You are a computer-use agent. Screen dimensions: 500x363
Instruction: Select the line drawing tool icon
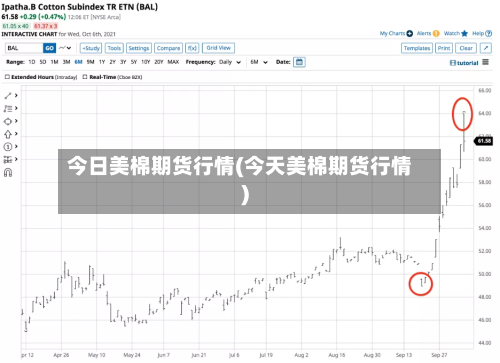8,96
